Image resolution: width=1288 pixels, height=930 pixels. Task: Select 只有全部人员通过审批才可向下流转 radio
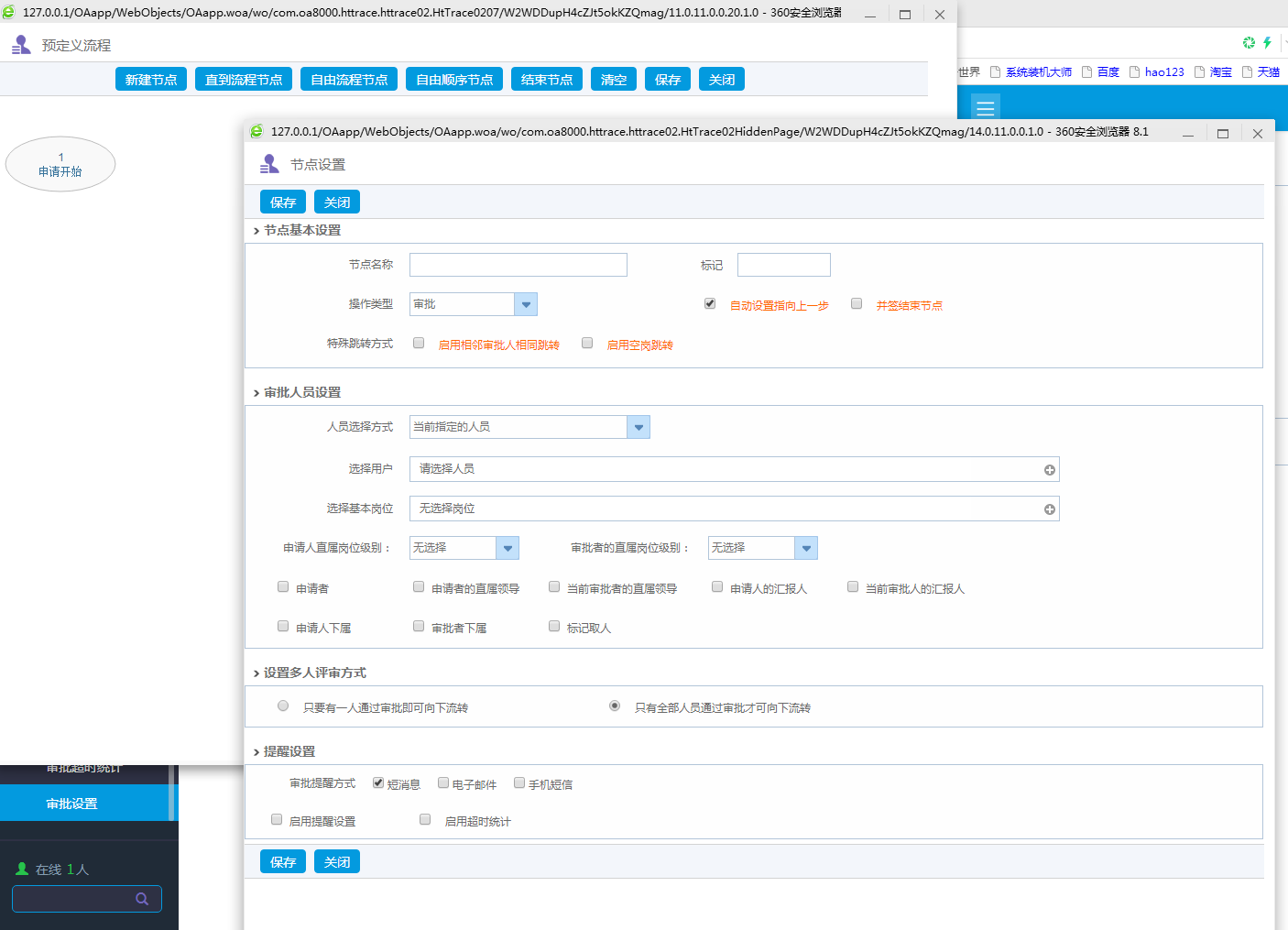(615, 706)
